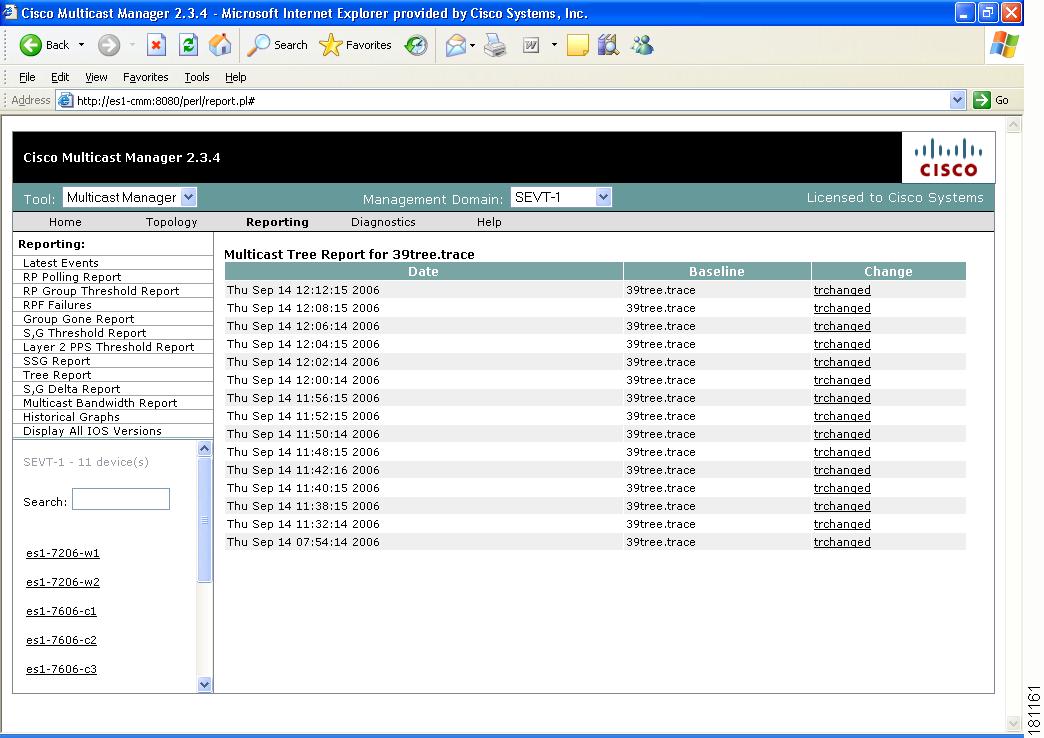The image size is (1044, 738).
Task: Open the Forward button history dropdown arrow
Action: click(x=132, y=45)
